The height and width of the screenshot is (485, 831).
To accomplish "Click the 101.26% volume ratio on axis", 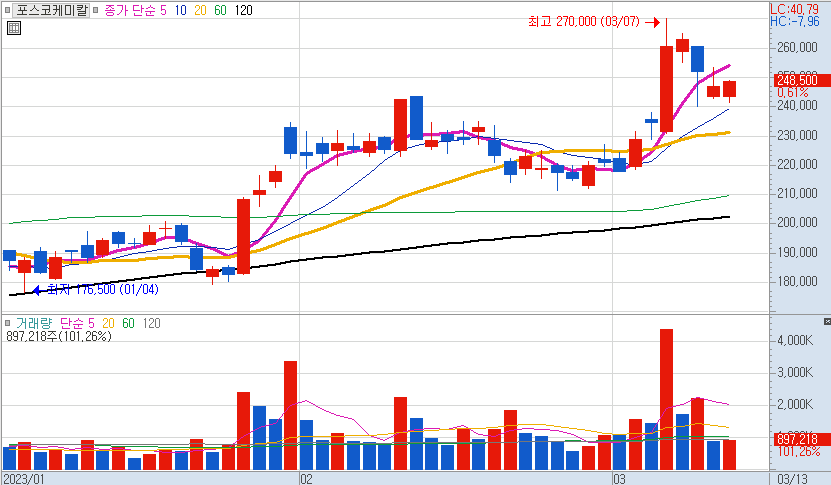I will [x=799, y=452].
